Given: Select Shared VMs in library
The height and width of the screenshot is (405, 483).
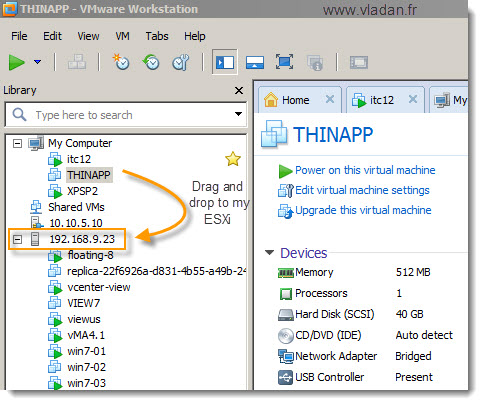Looking at the screenshot, I should (x=76, y=207).
